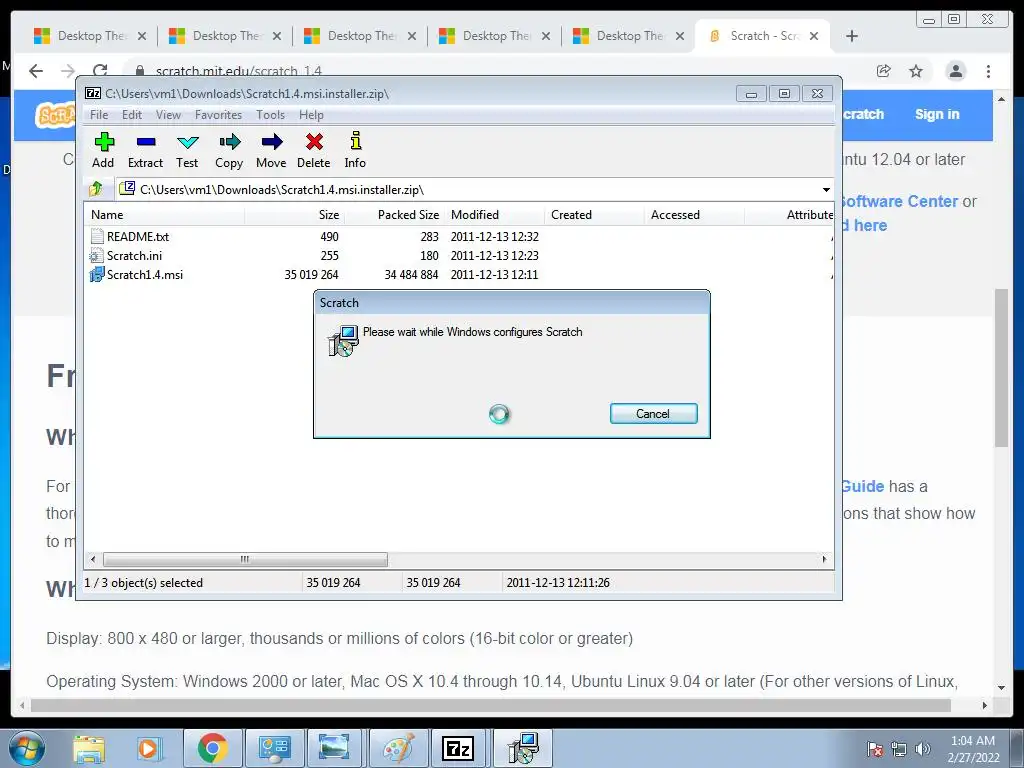Click the Action Center flag tray icon
The width and height of the screenshot is (1024, 768).
(x=875, y=748)
